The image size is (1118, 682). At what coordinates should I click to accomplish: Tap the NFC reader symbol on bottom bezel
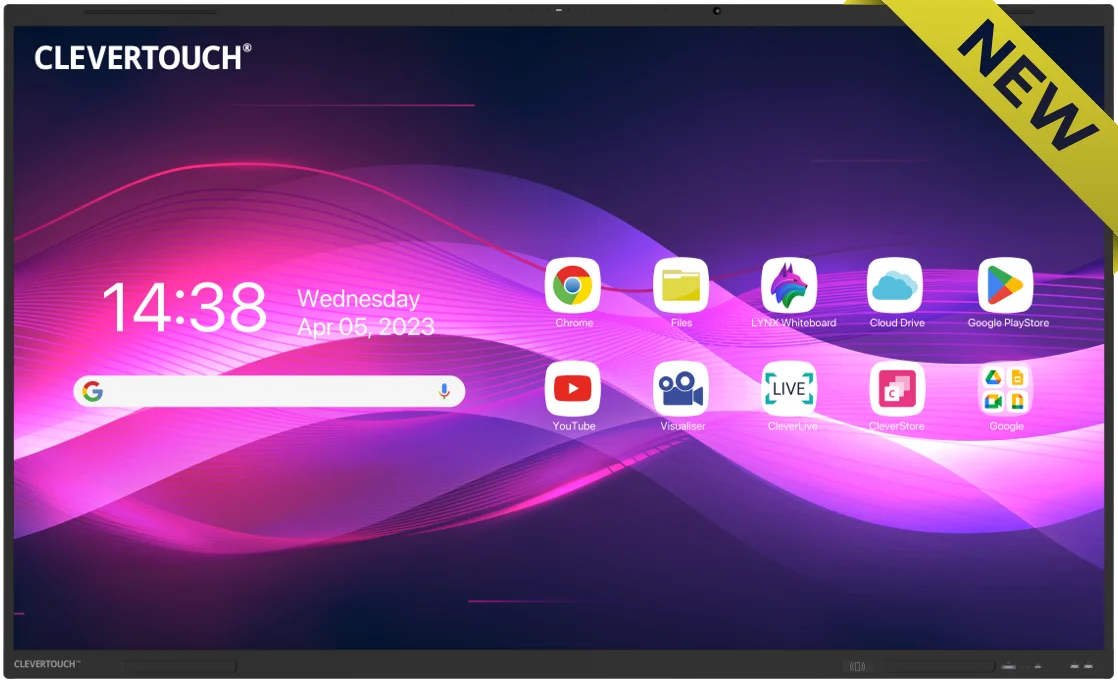(857, 666)
